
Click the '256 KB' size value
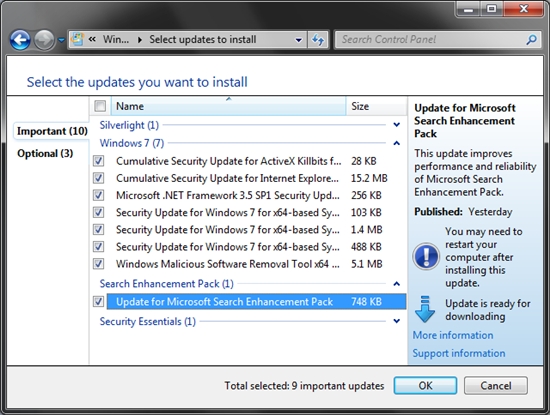tap(366, 195)
